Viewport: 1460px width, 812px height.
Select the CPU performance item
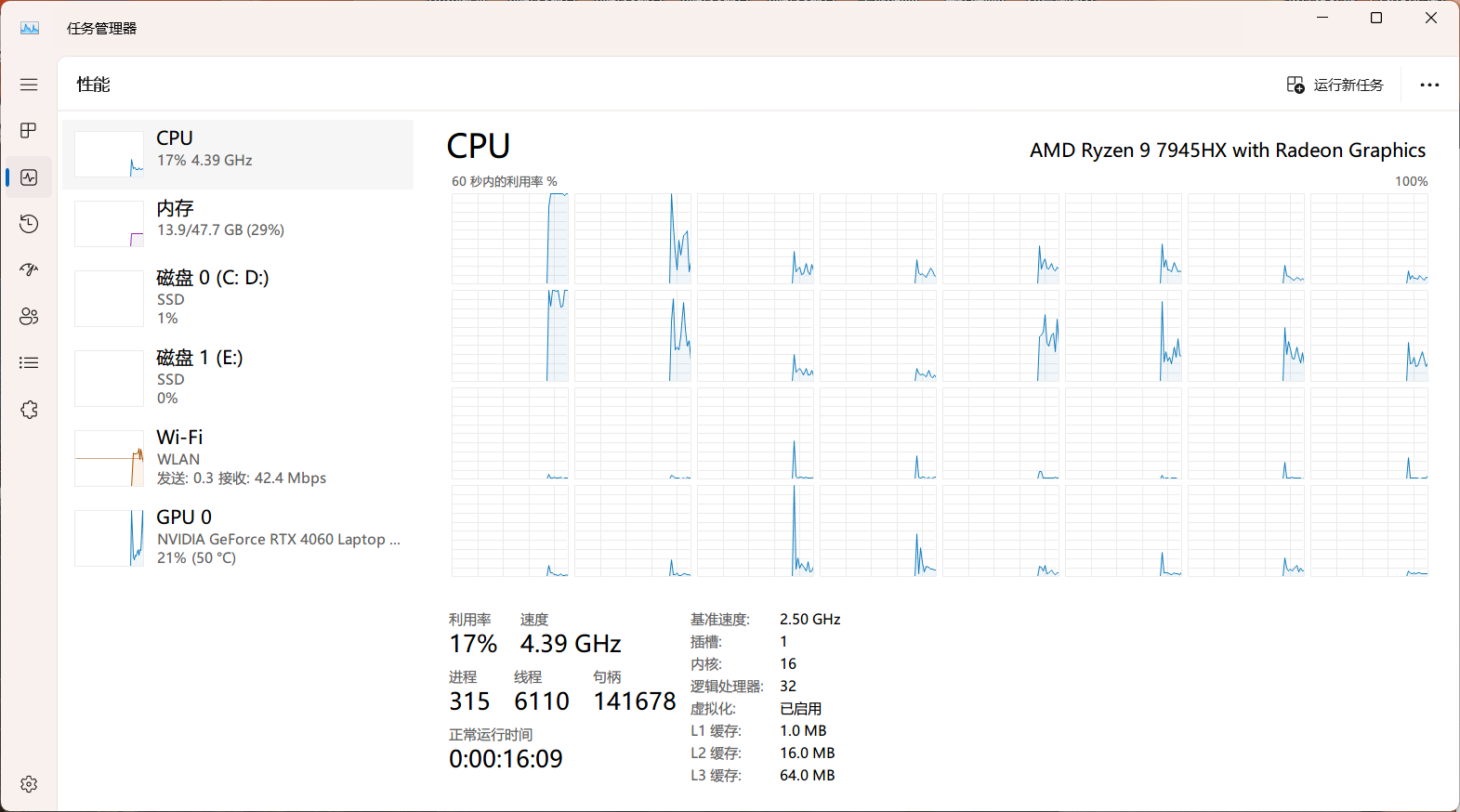(x=238, y=154)
